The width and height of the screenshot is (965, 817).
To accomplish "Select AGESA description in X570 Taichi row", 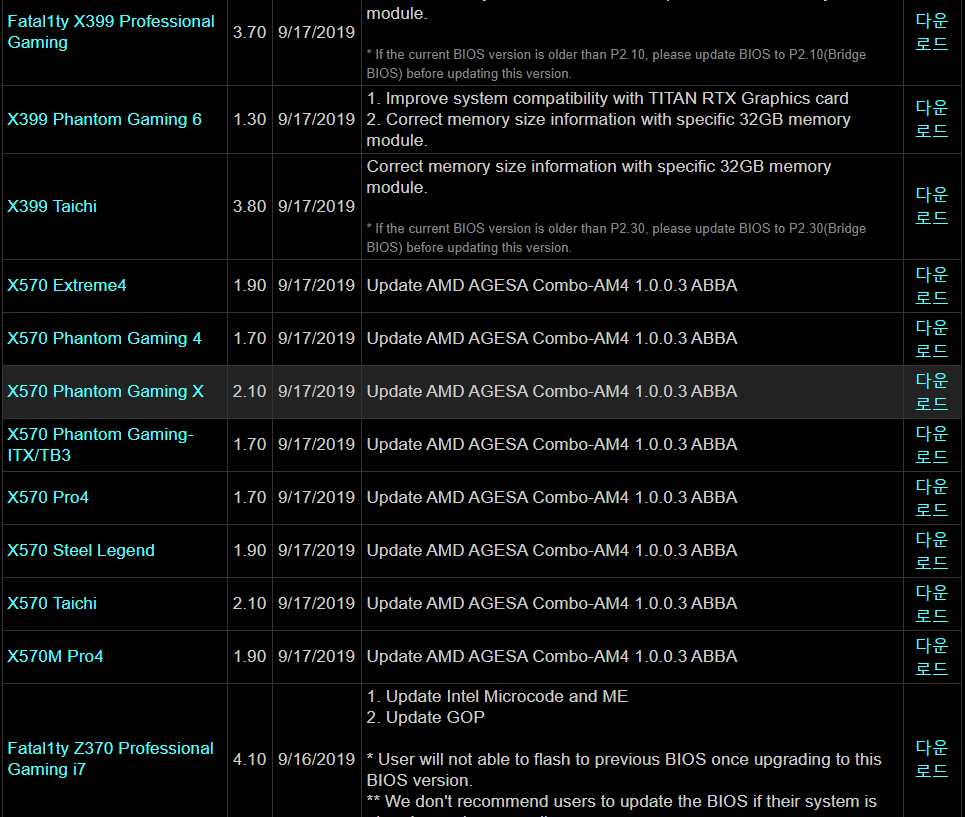I will pyautogui.click(x=551, y=603).
